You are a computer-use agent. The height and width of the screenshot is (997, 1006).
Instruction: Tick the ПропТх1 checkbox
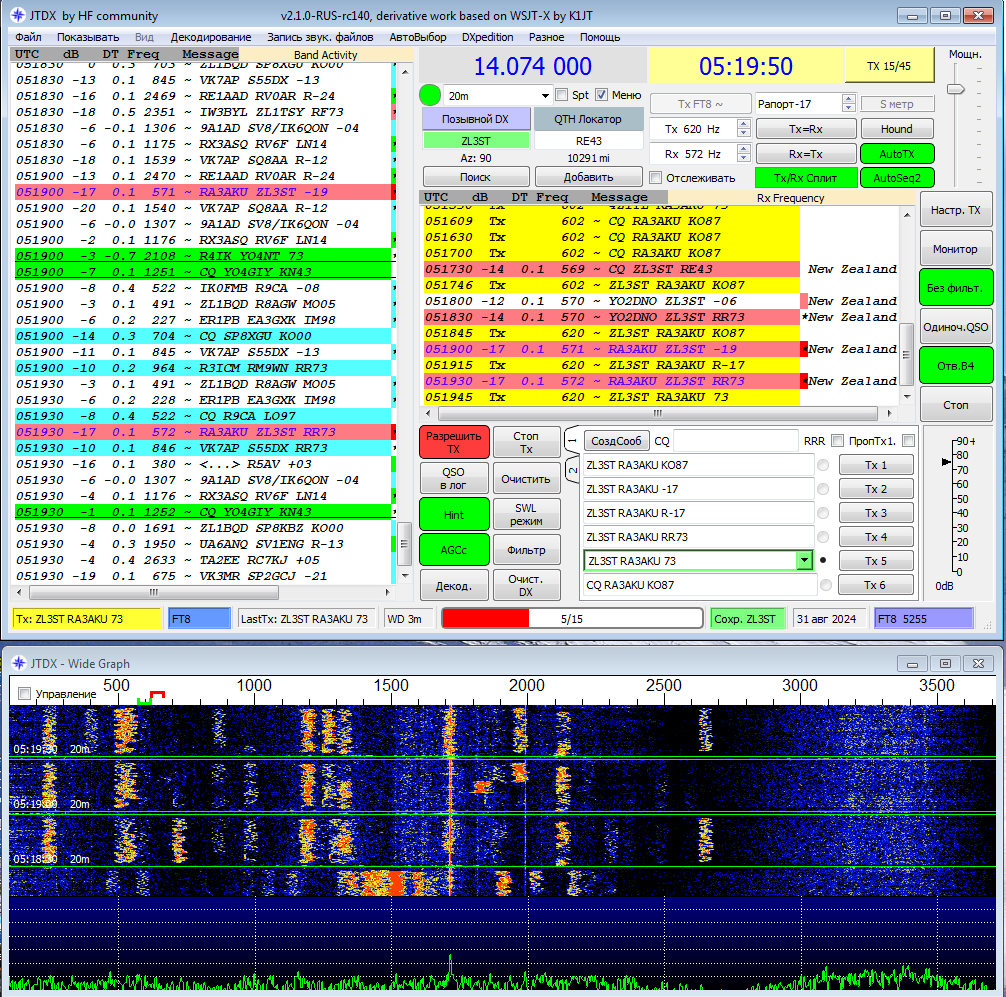(908, 441)
